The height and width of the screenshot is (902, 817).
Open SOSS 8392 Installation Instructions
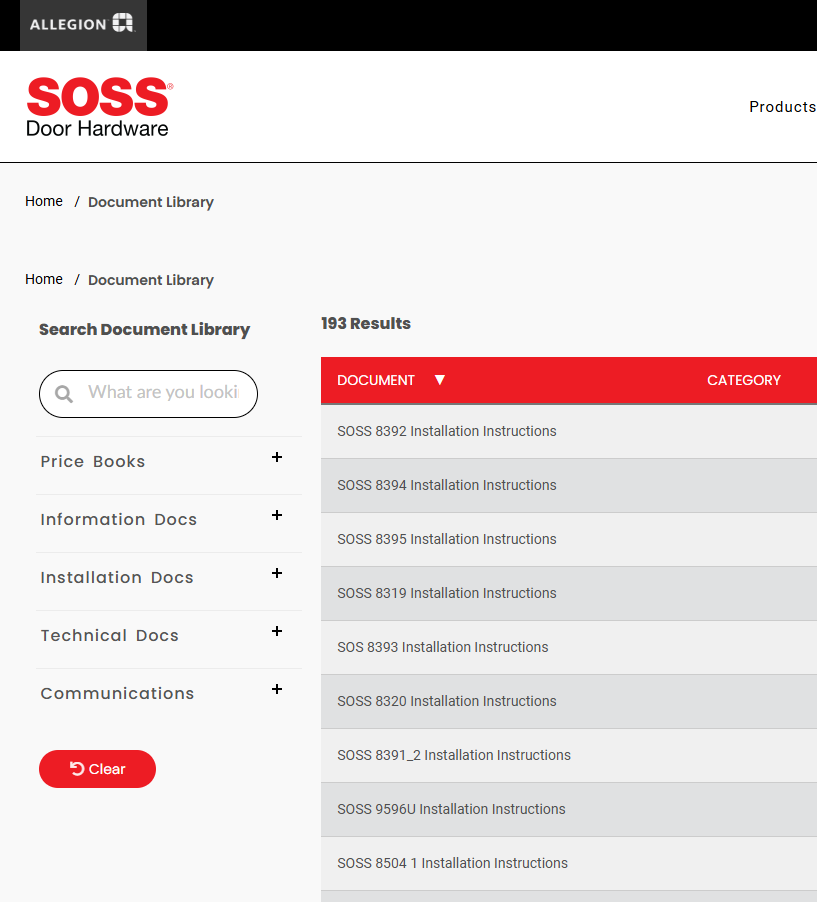(446, 431)
